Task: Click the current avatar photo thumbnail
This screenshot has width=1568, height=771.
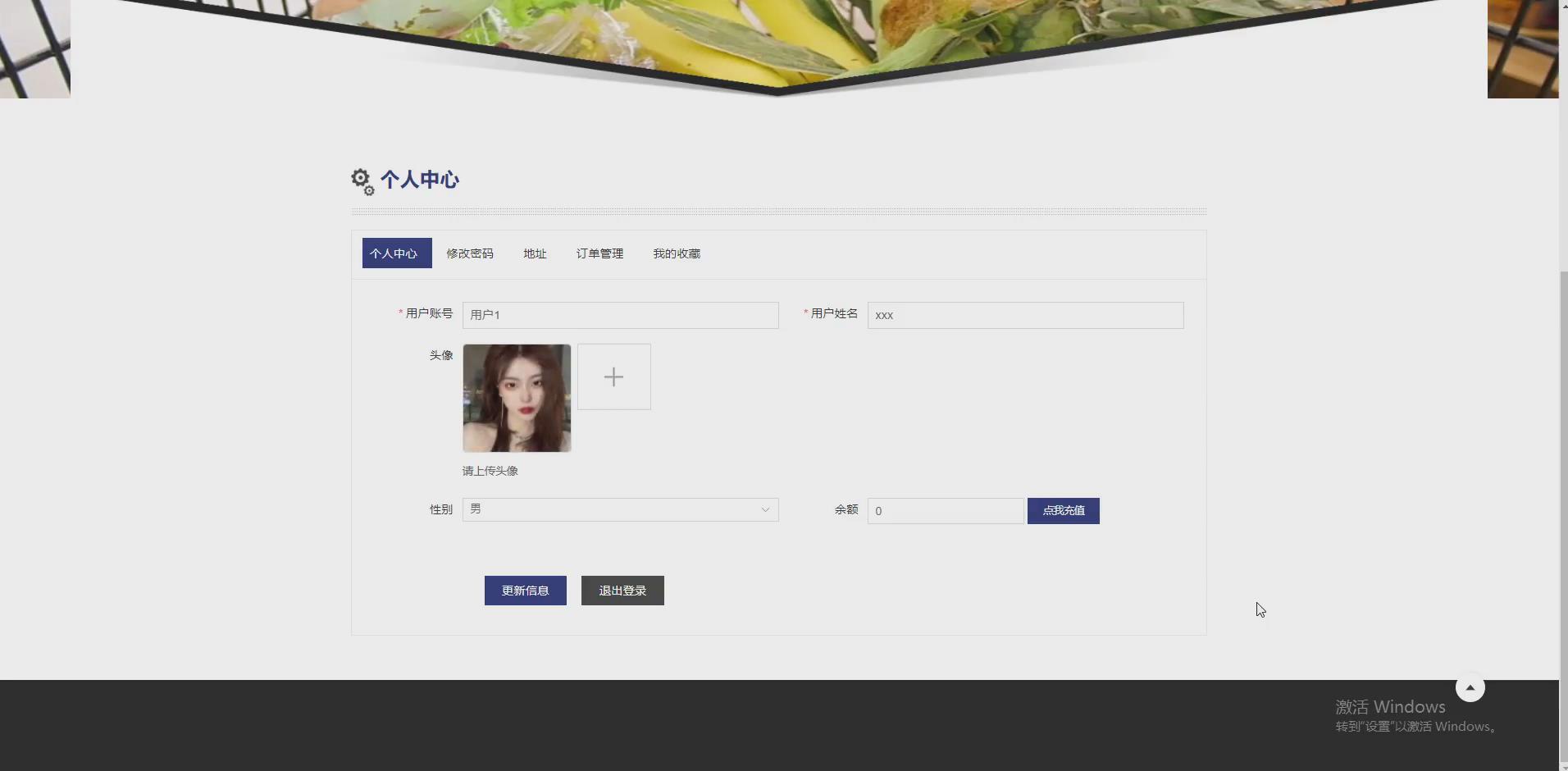Action: coord(517,398)
